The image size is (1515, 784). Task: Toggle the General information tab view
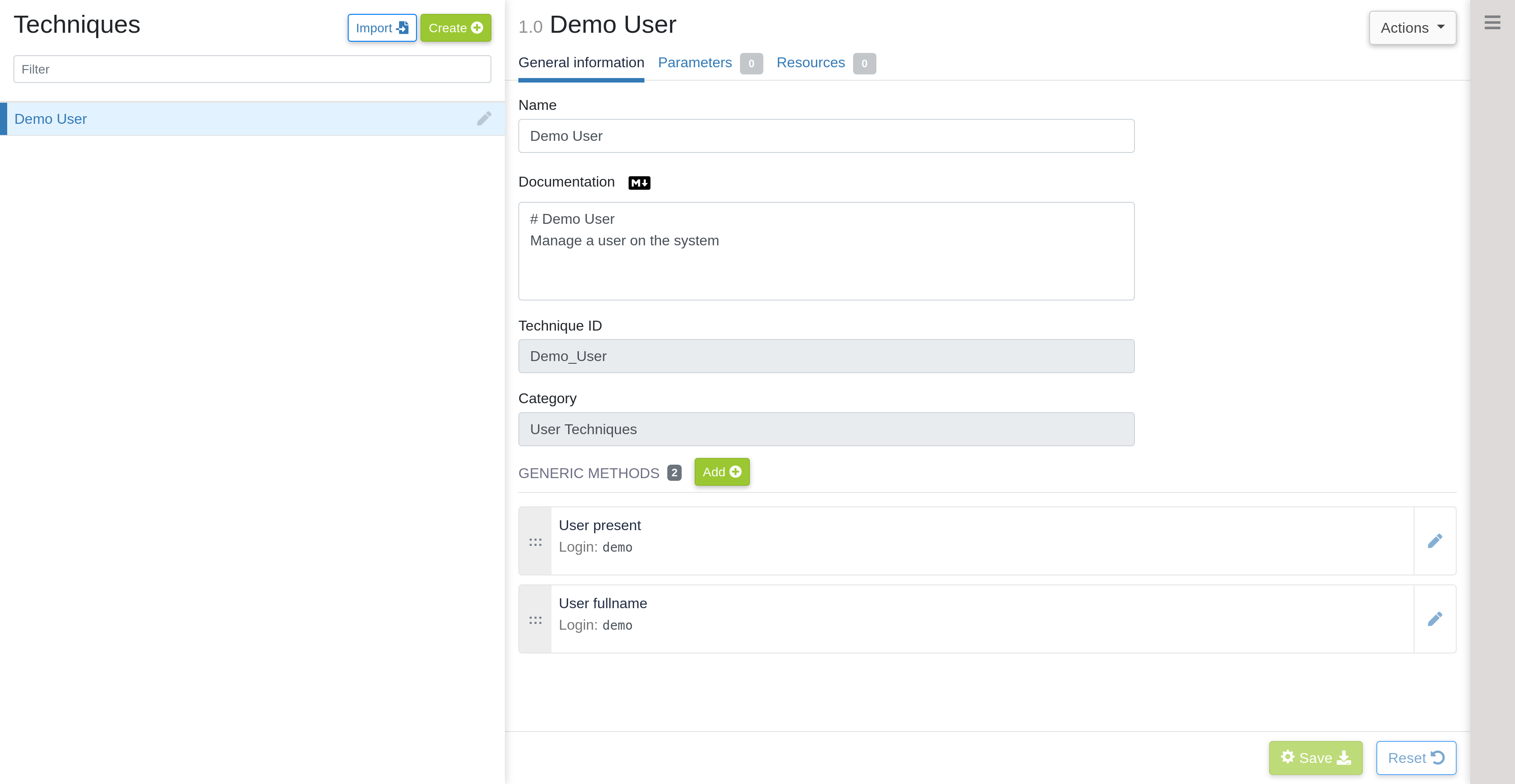(581, 63)
